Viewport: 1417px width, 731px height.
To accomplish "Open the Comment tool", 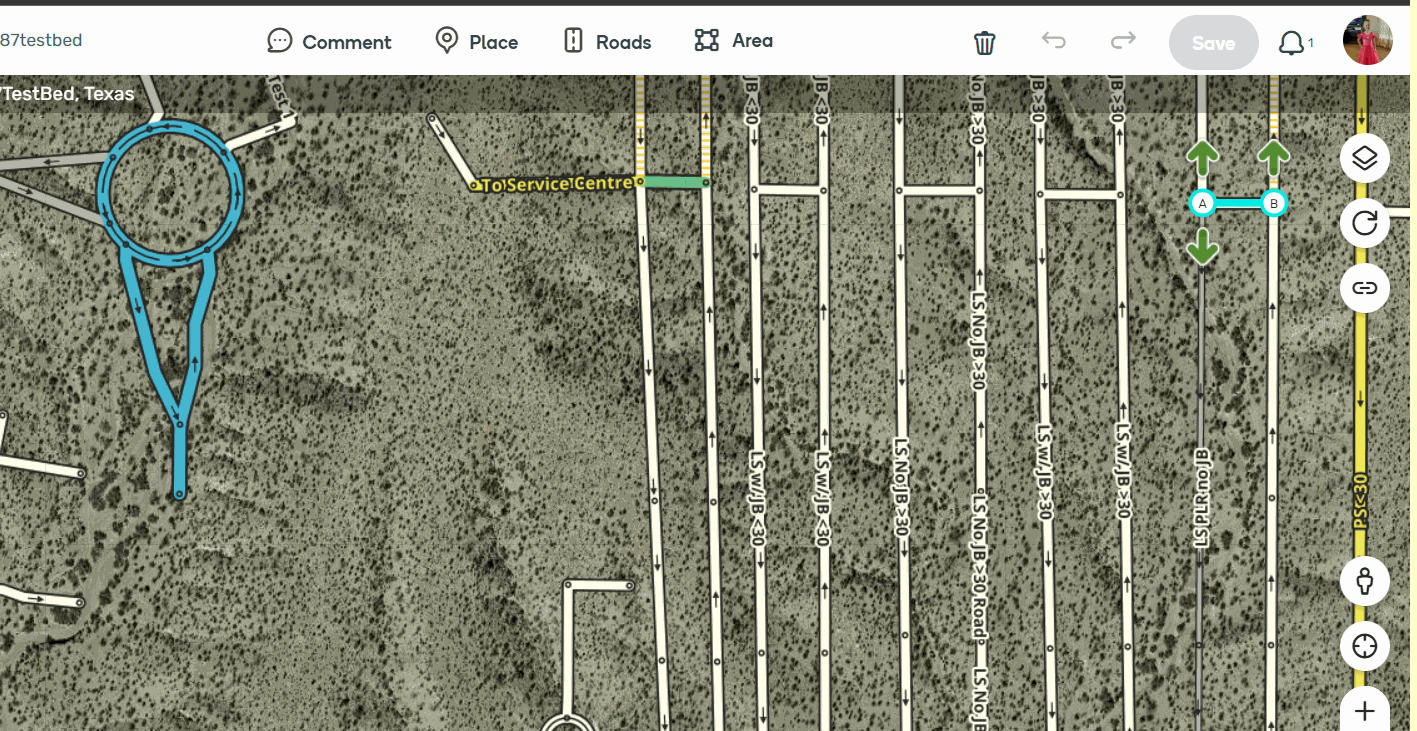I will pyautogui.click(x=329, y=41).
